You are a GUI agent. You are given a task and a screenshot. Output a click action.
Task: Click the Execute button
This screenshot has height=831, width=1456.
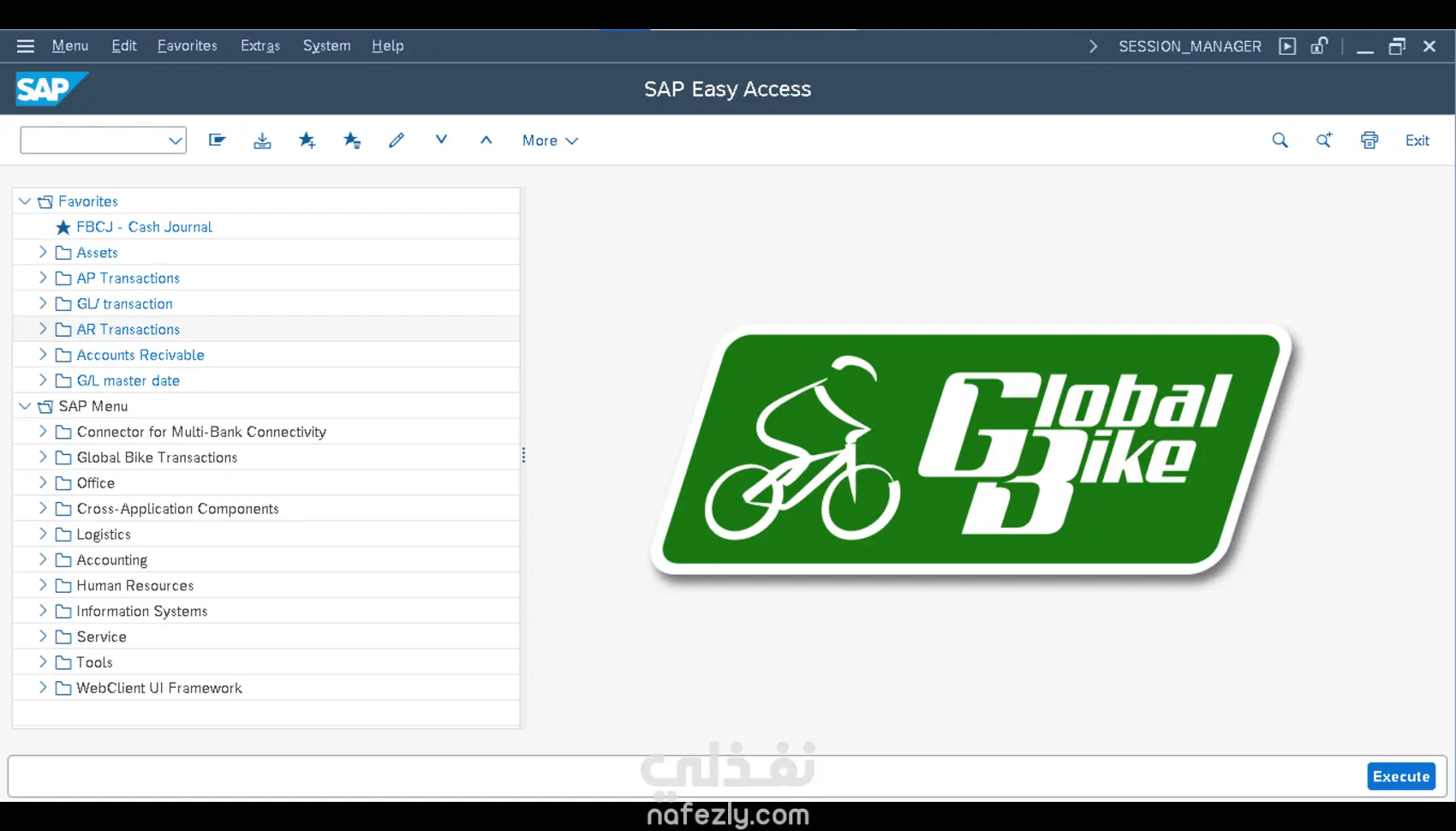click(x=1401, y=776)
